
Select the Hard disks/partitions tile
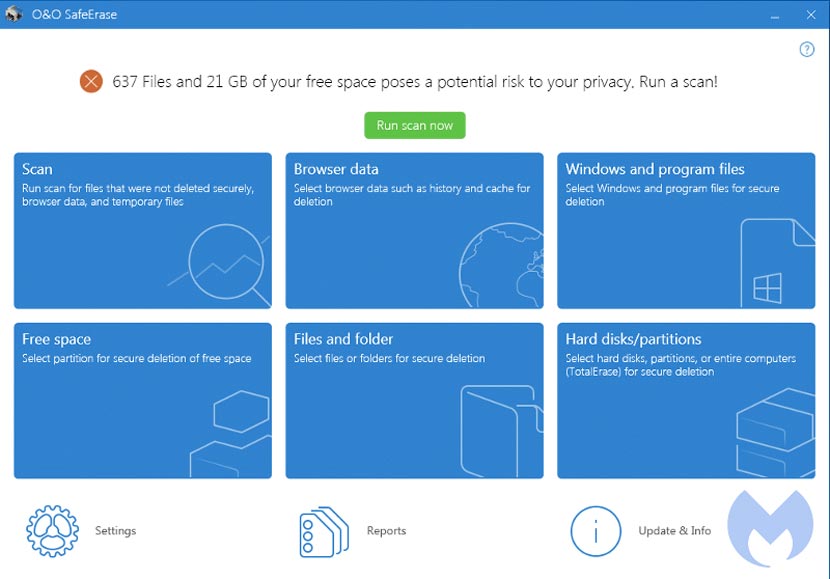[x=686, y=400]
